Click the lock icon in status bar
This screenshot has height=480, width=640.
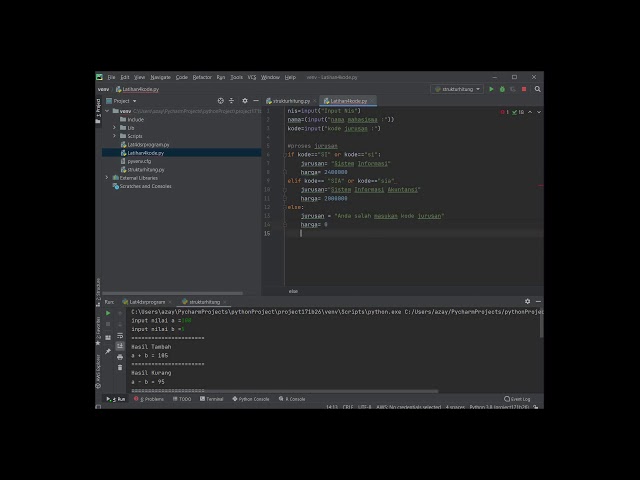[x=536, y=407]
